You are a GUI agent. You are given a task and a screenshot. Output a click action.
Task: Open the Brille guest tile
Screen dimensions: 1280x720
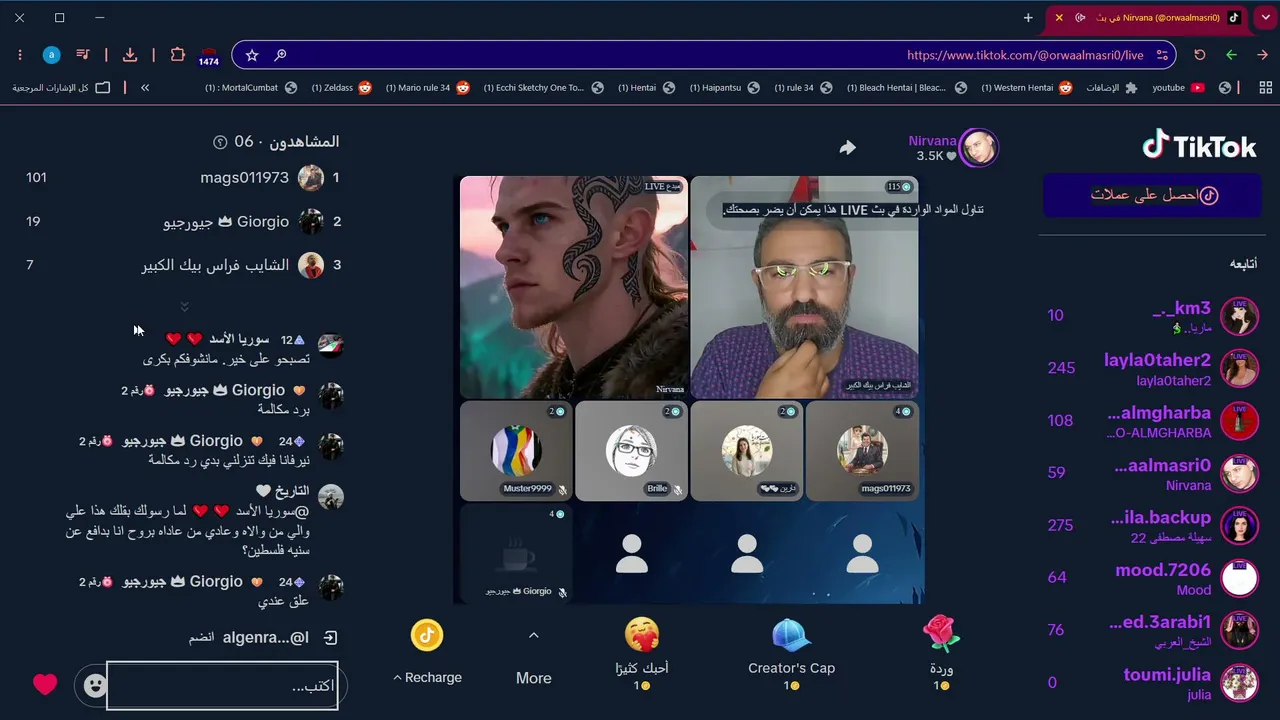coord(631,451)
